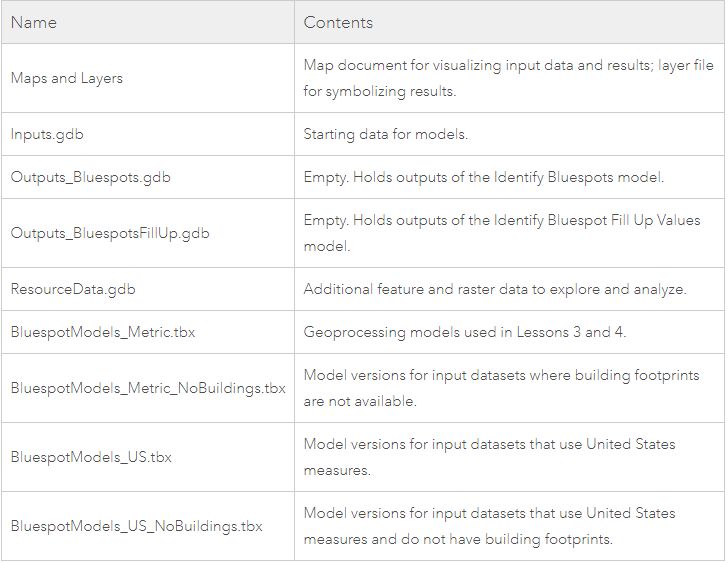The width and height of the screenshot is (728, 563).
Task: Click the Bluespot Fill Up Values description
Action: [x=502, y=233]
